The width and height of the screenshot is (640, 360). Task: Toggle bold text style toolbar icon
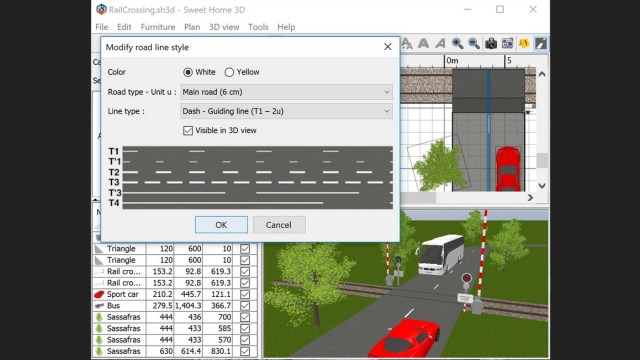[x=423, y=43]
